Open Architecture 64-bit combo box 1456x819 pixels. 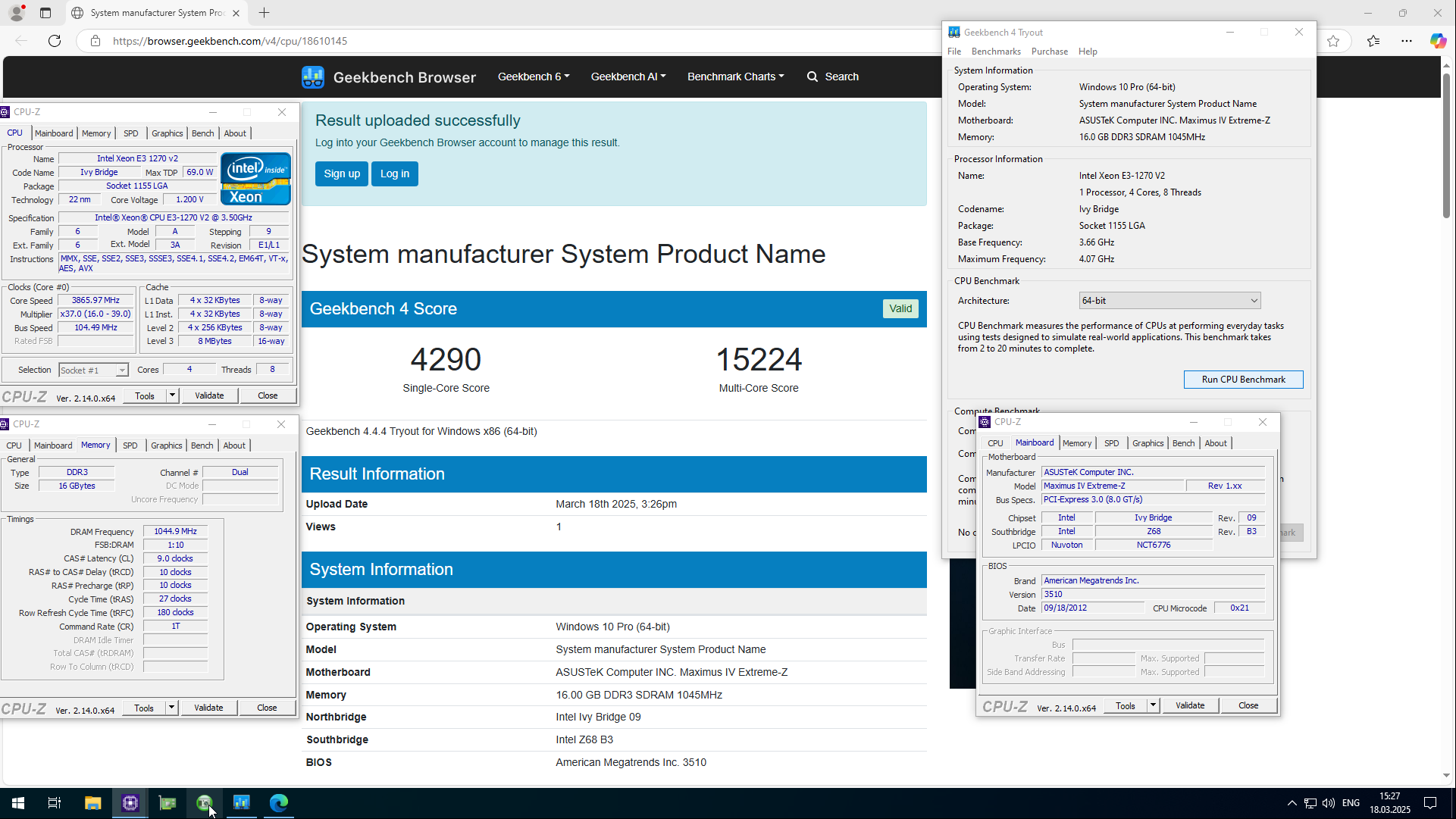[x=1169, y=301]
